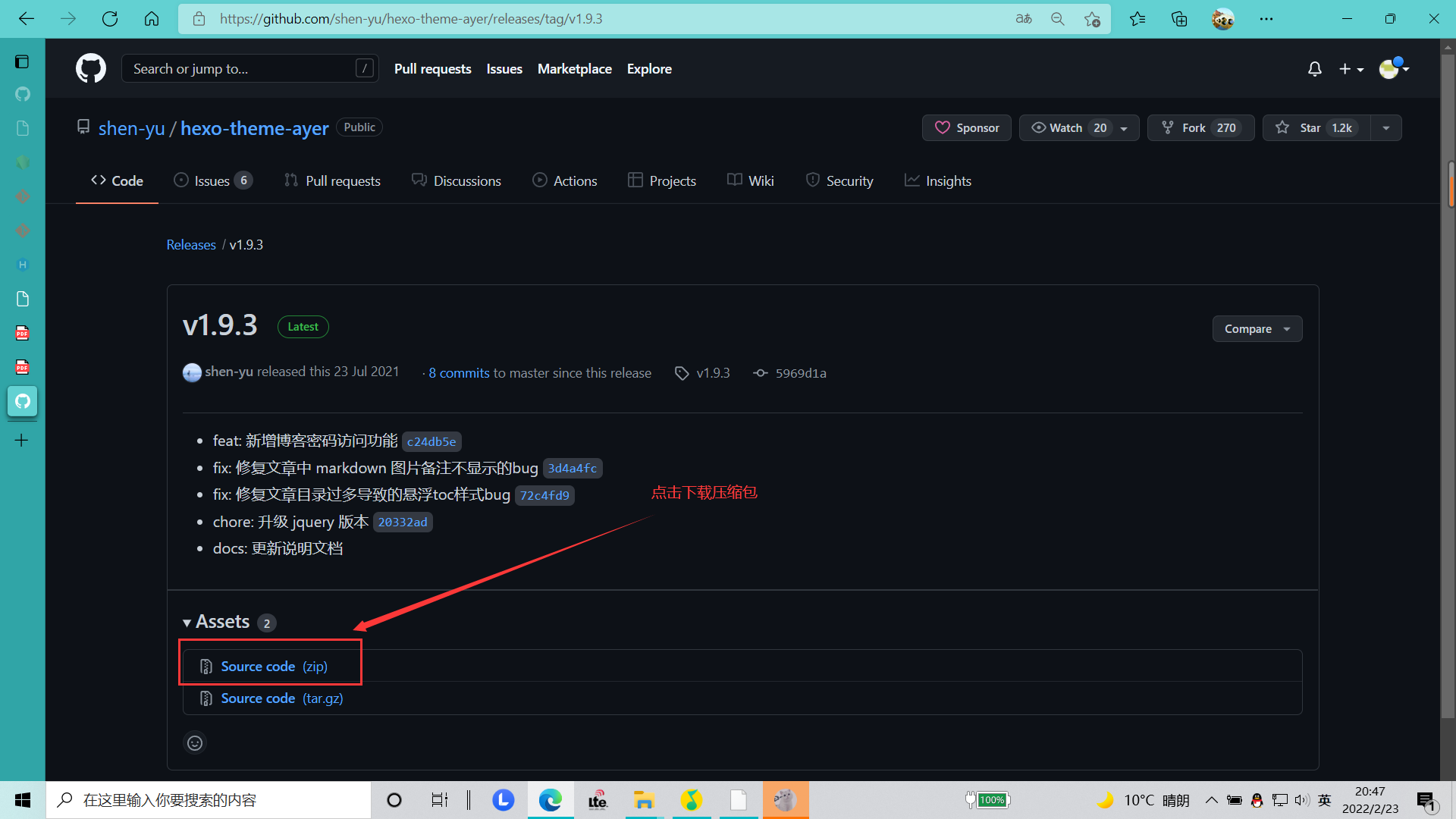Viewport: 1456px width, 819px height.
Task: Open the Favorites list icon
Action: click(1137, 19)
